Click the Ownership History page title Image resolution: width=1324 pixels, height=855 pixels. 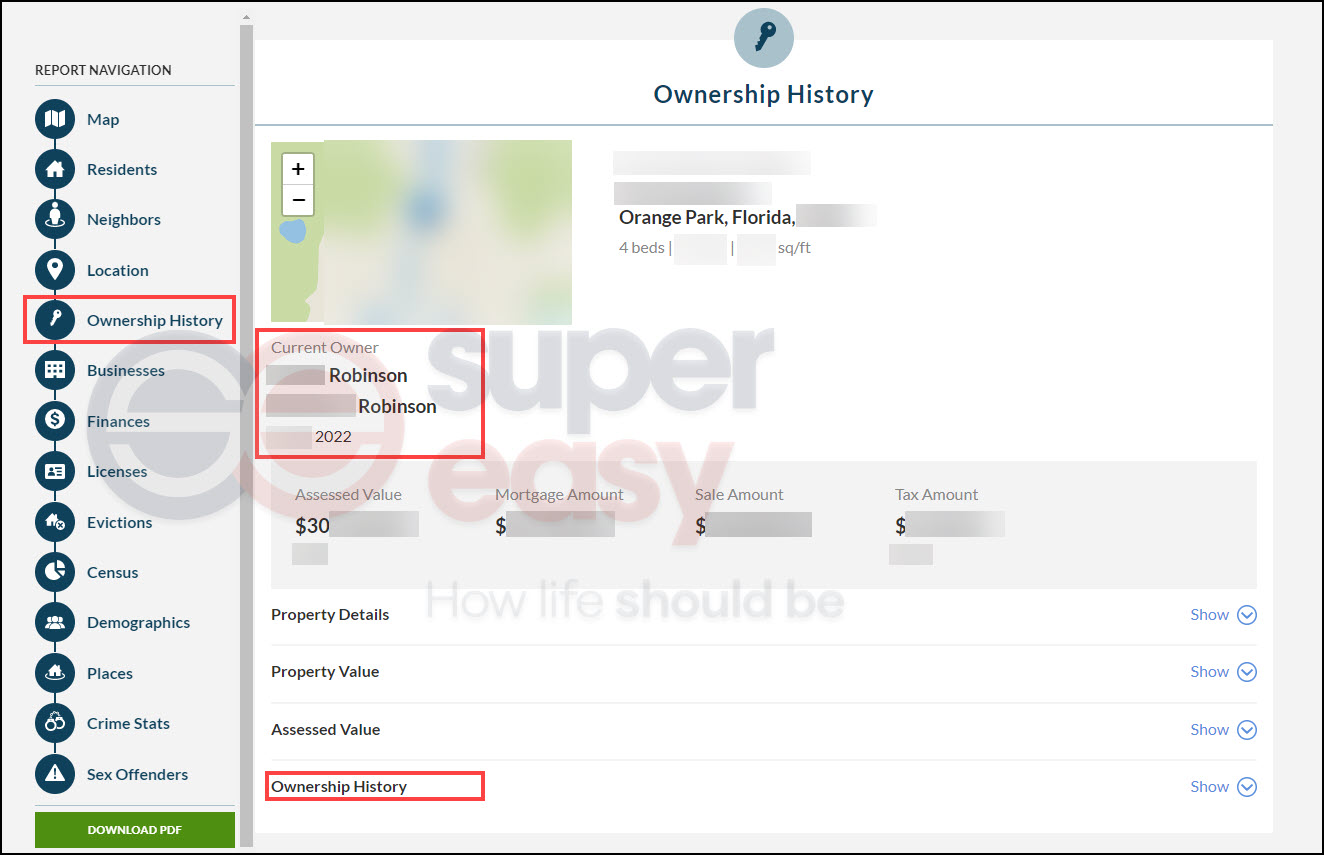(x=764, y=94)
